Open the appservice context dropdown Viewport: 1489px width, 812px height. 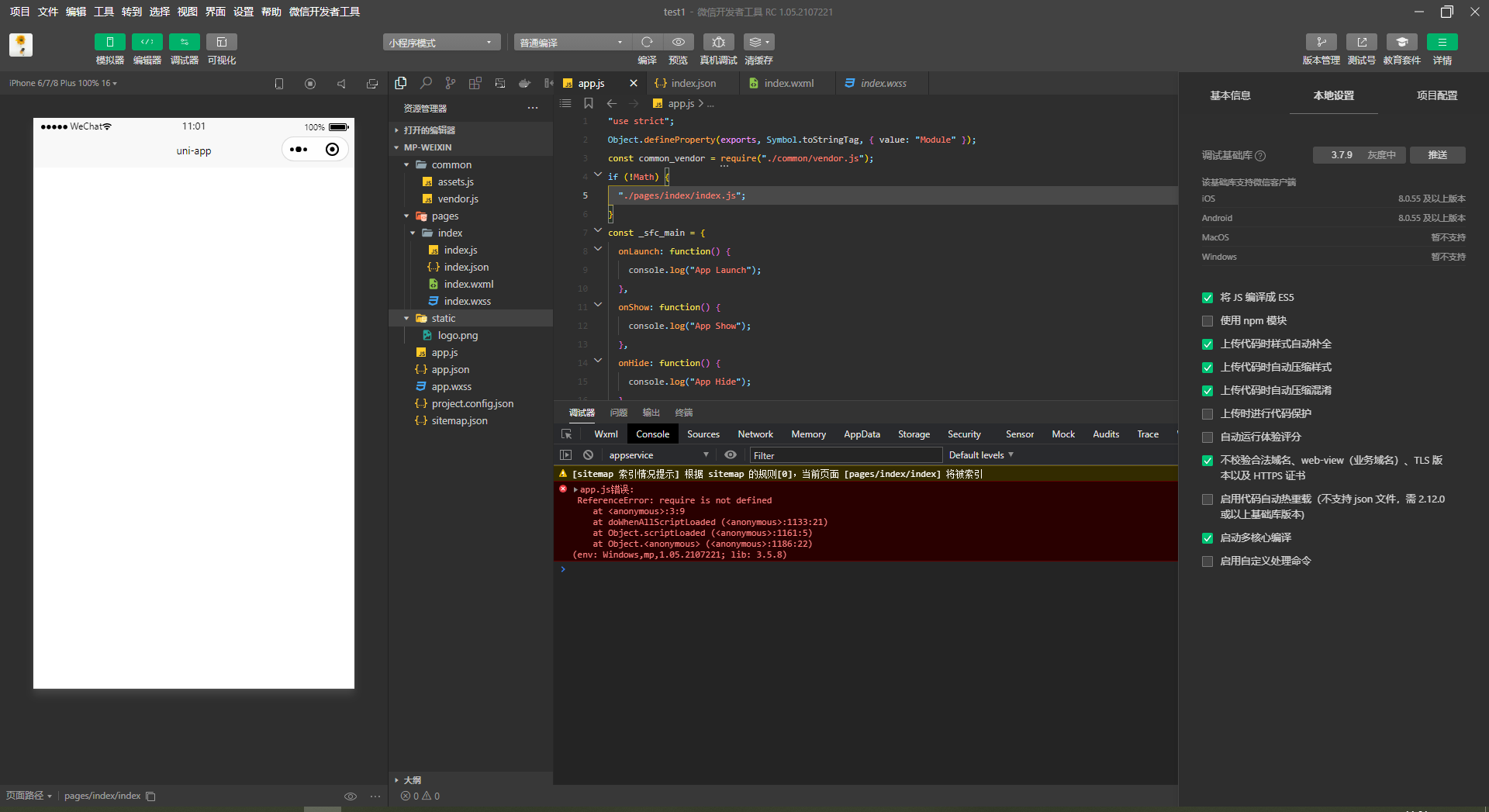658,455
